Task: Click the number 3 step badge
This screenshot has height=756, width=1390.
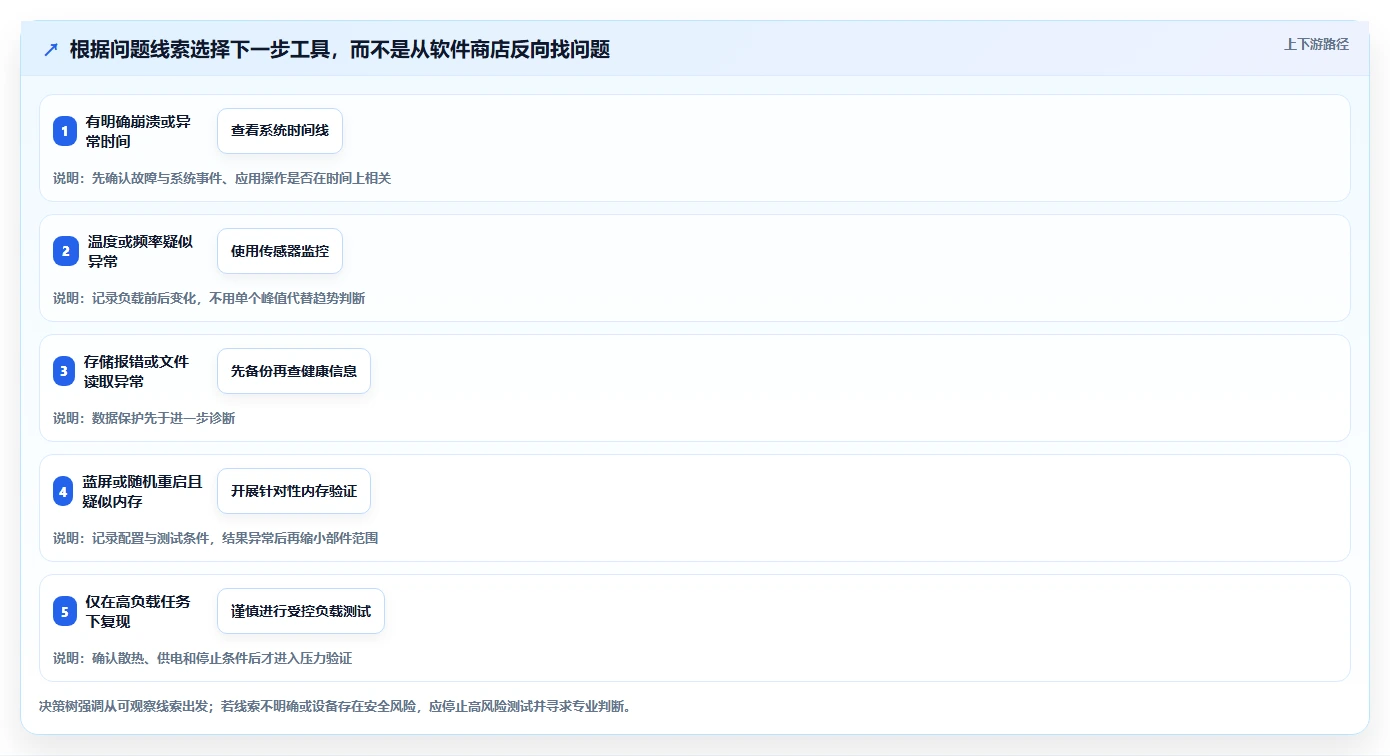Action: [65, 371]
